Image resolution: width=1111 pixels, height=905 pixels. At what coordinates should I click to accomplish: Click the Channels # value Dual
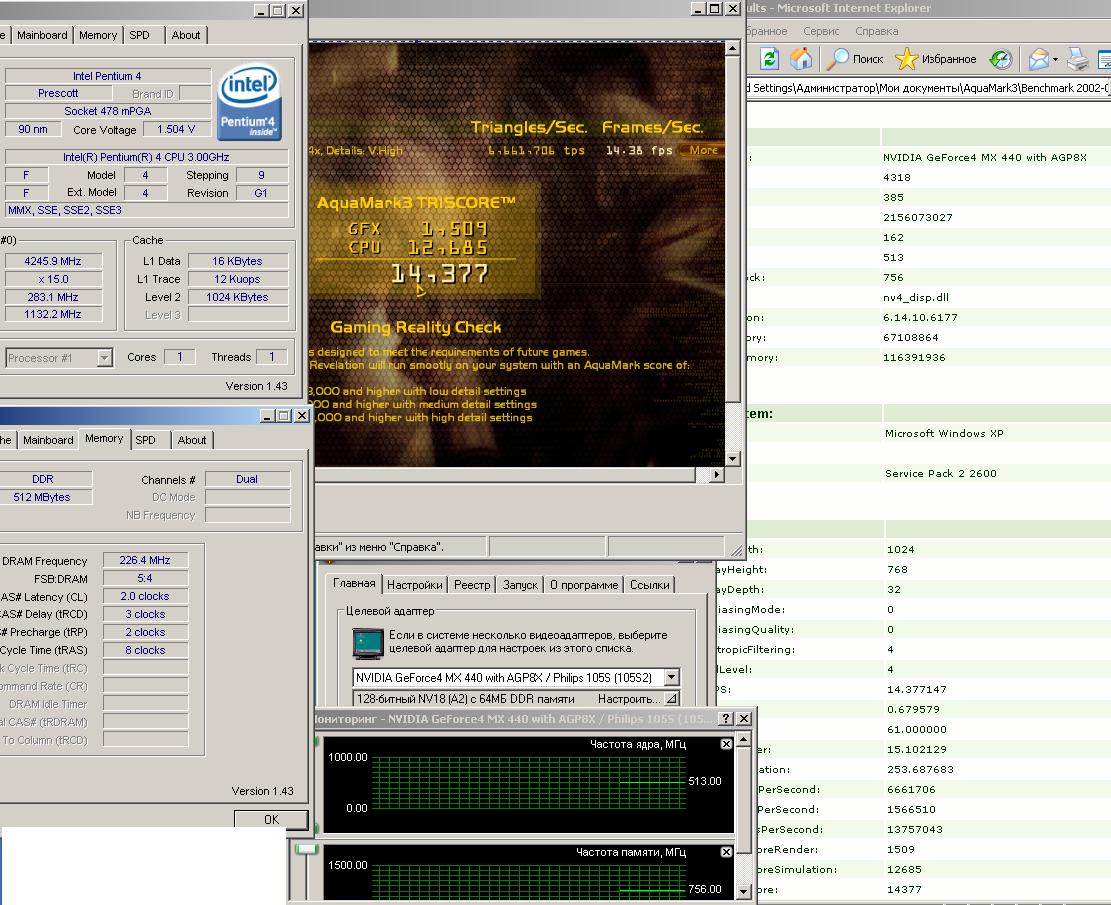(247, 479)
